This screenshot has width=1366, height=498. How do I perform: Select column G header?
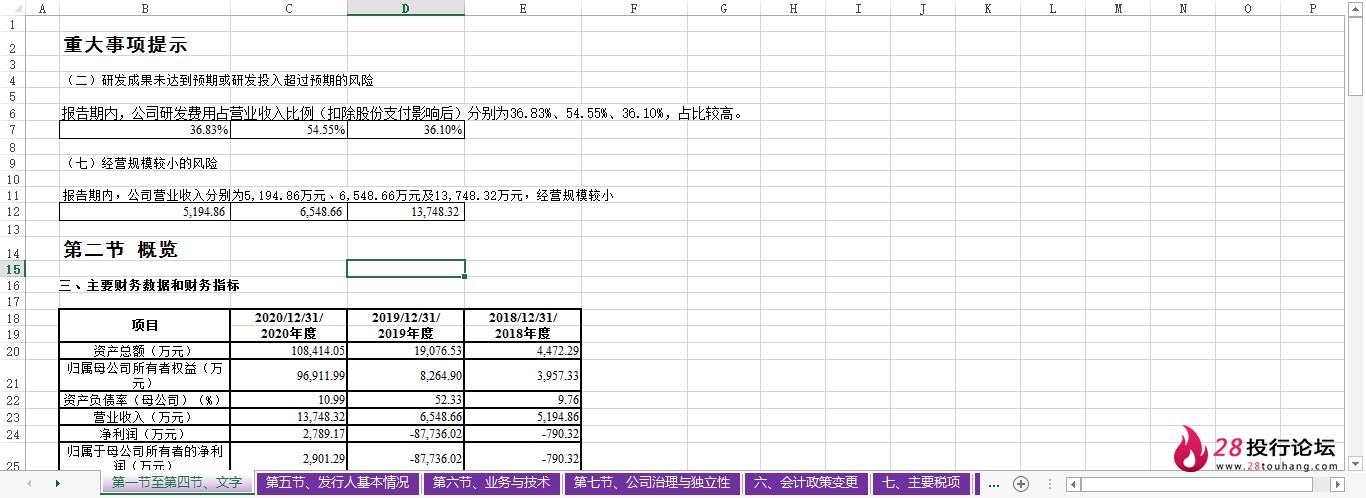723,8
